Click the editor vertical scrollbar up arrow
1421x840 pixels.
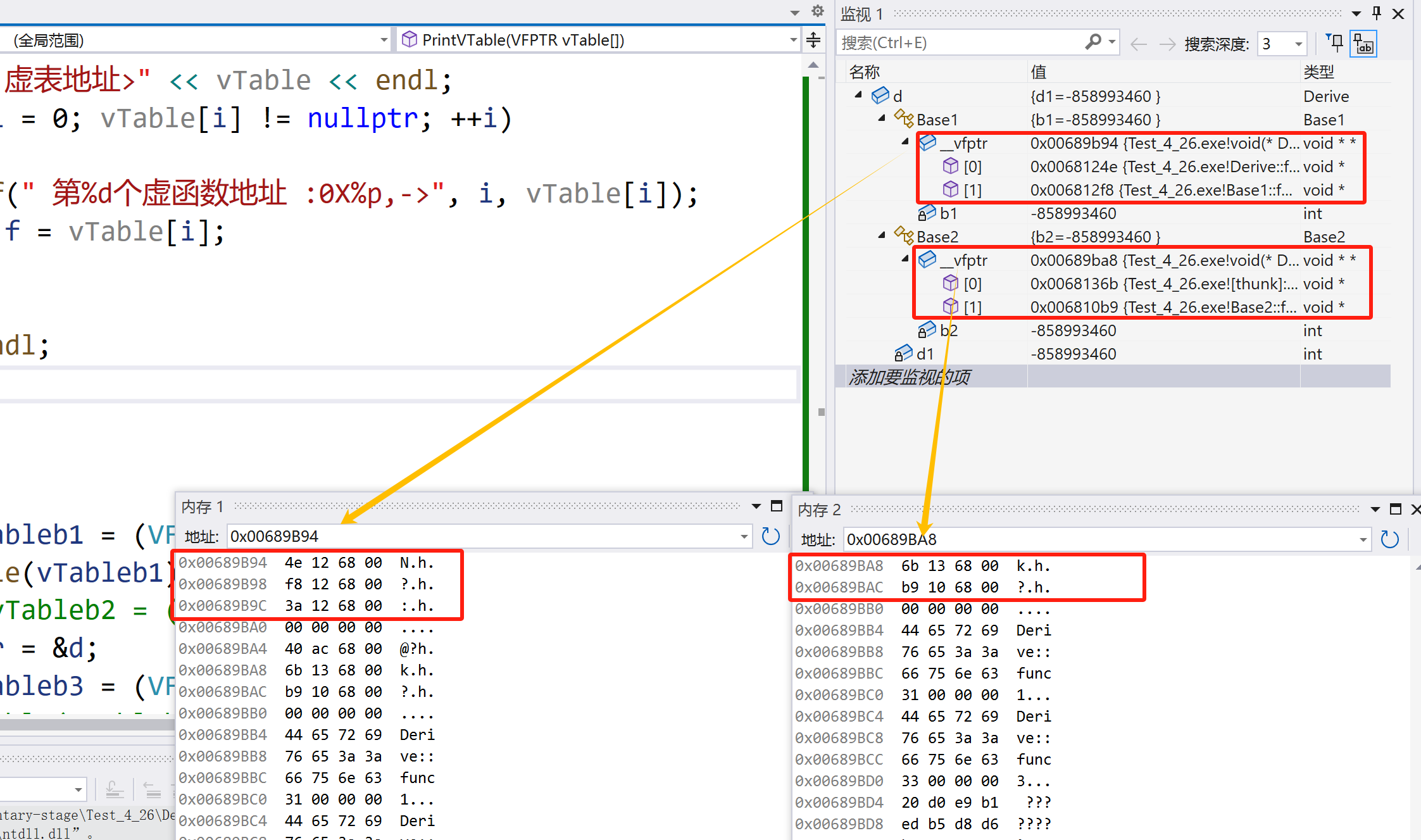point(813,65)
